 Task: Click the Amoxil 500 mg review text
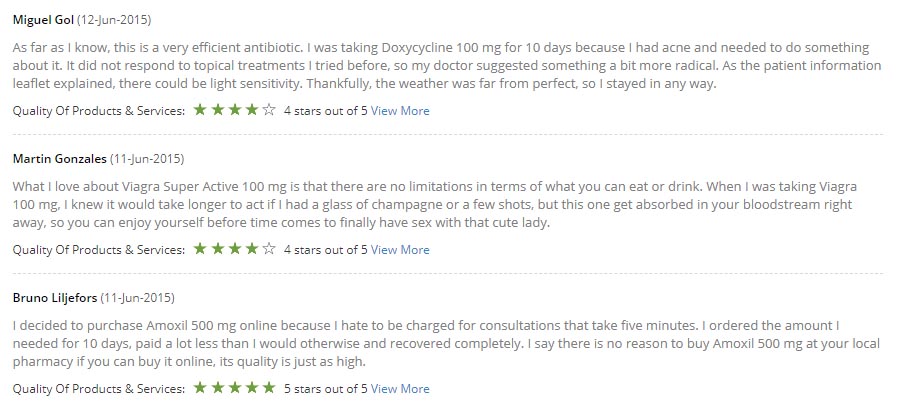[446, 344]
